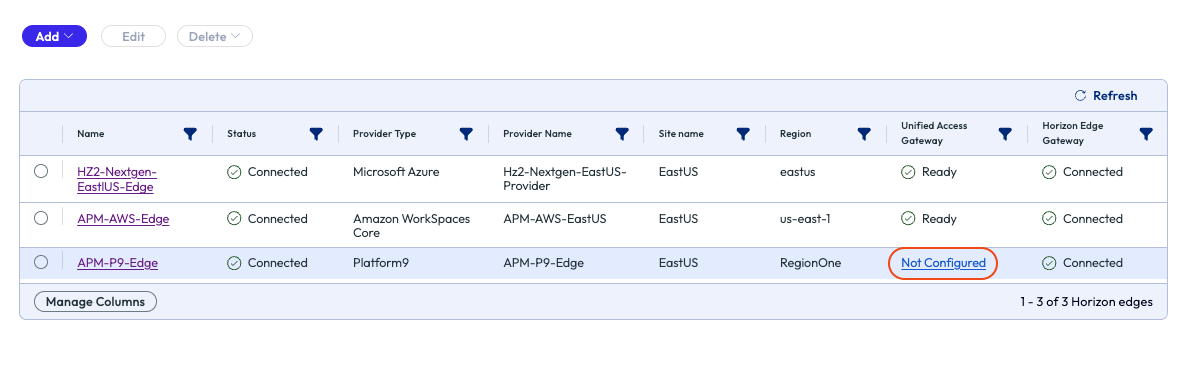Click EastUS site name in Microsoft Azure row
Screen dimensions: 1203x371
[678, 172]
